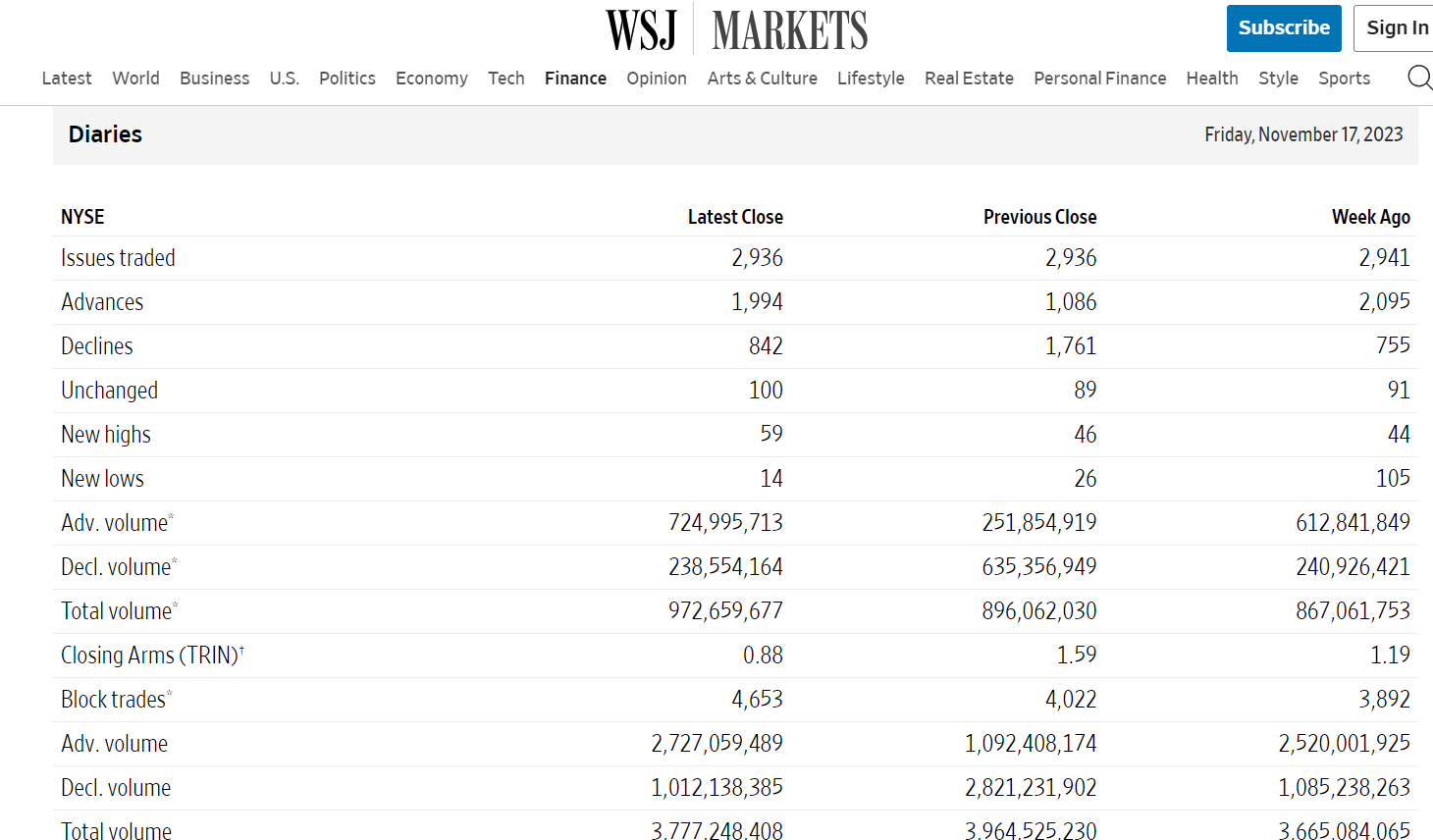Click Previous Close advances 1,086

click(1071, 302)
